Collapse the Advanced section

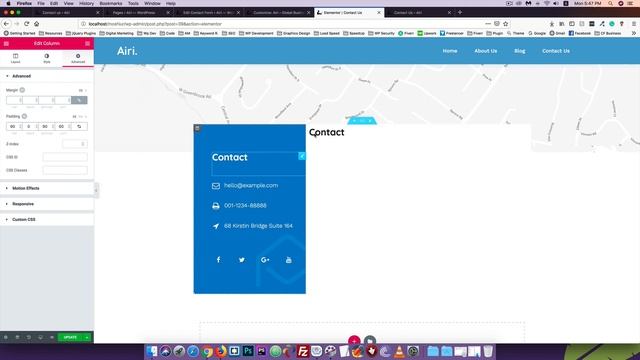tap(47, 76)
